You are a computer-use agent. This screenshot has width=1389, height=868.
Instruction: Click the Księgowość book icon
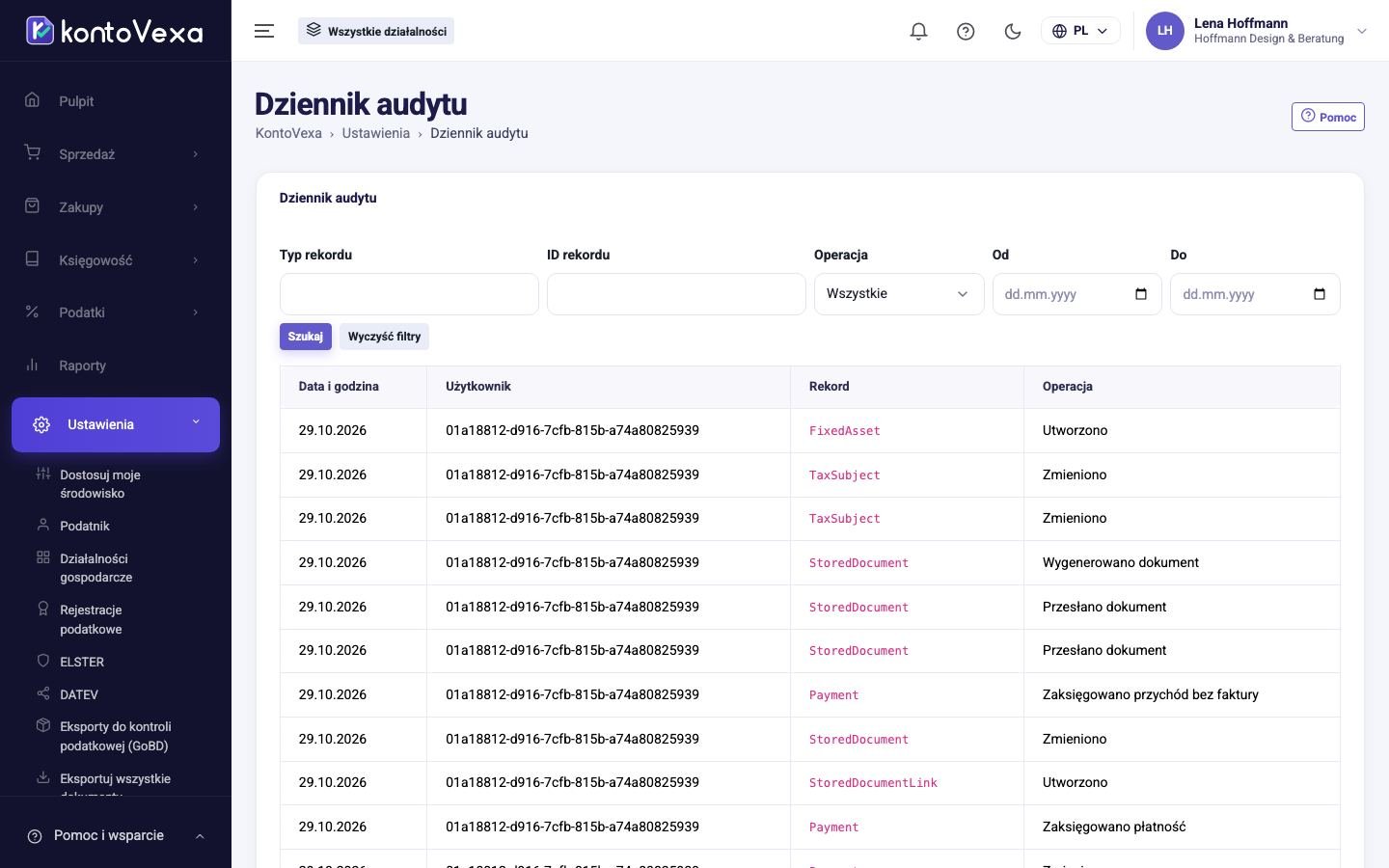32,259
